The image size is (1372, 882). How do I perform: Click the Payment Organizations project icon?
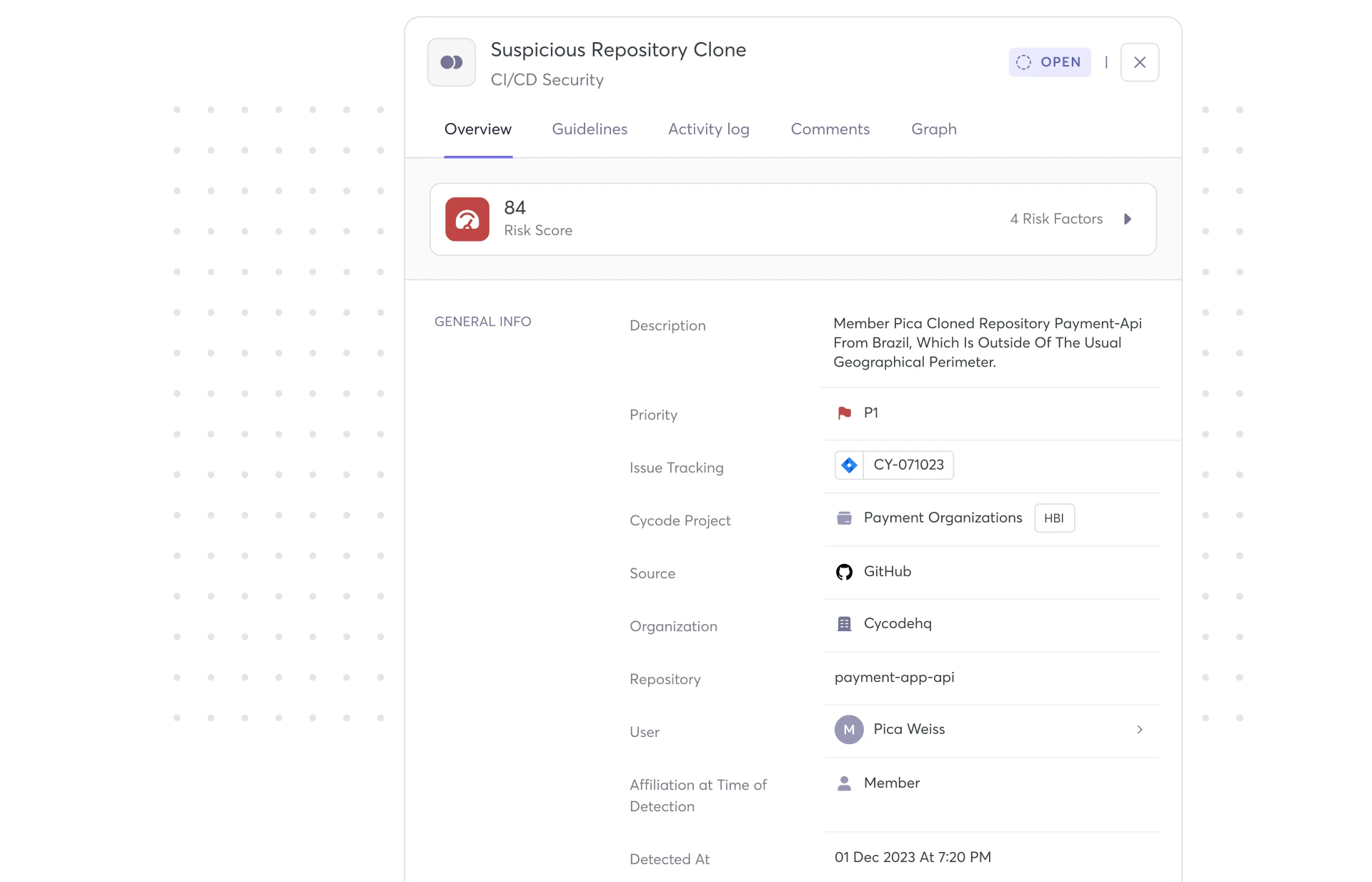pyautogui.click(x=844, y=518)
